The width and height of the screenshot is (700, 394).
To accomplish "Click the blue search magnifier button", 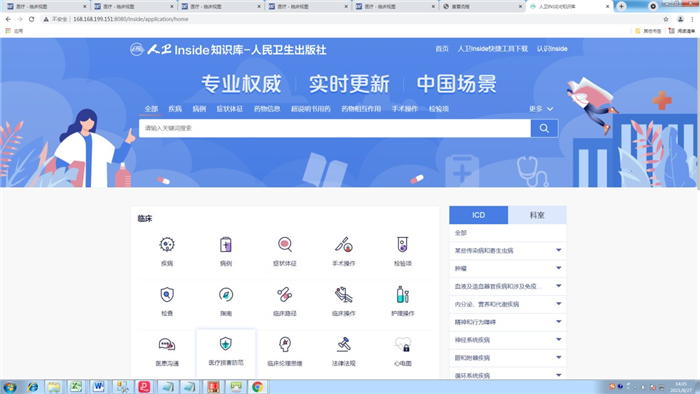I will click(544, 129).
